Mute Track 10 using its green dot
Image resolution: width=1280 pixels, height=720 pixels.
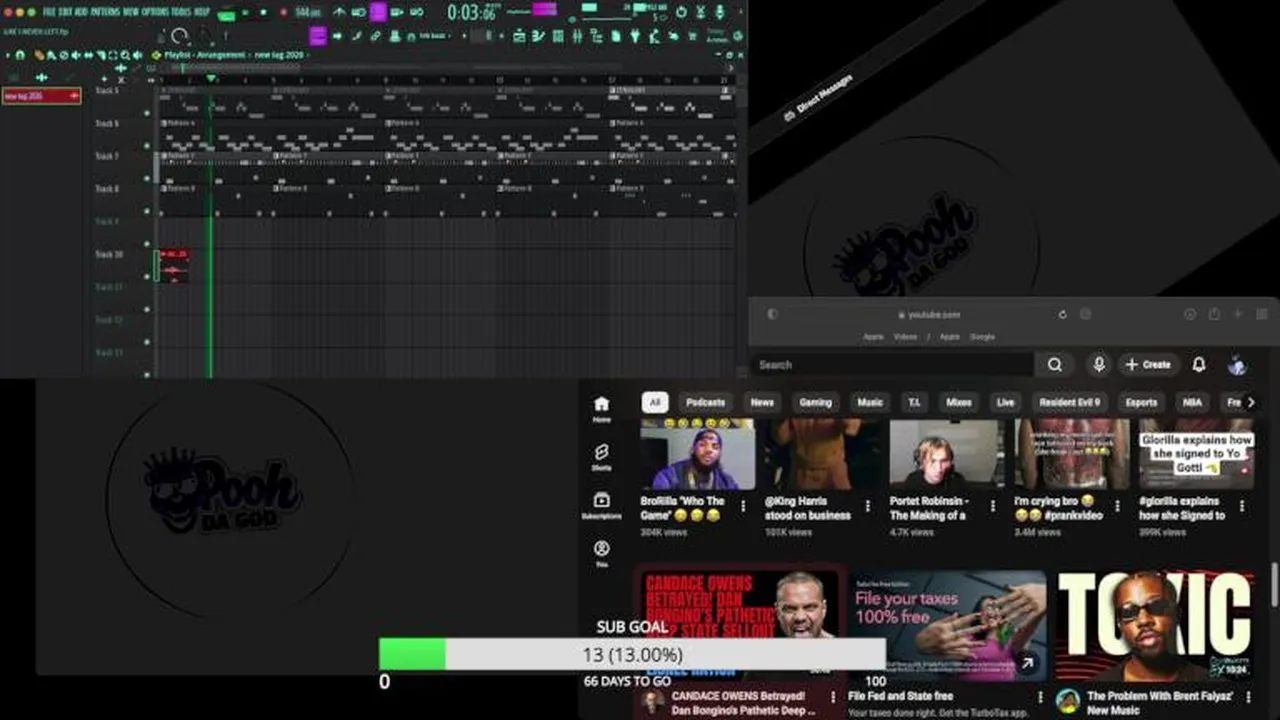point(147,277)
